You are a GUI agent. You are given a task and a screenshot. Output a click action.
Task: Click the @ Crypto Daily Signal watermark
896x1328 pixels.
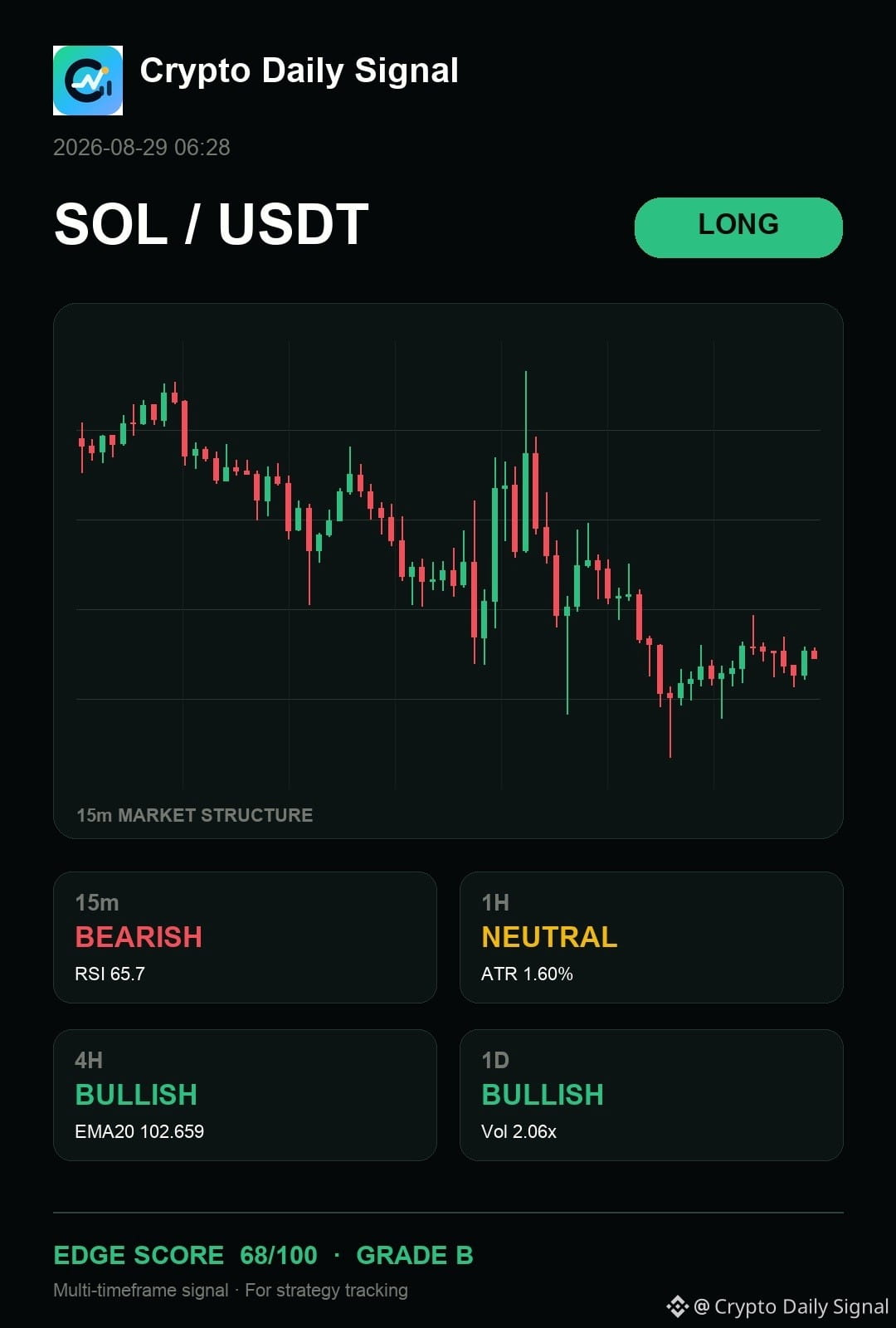pos(791,1306)
